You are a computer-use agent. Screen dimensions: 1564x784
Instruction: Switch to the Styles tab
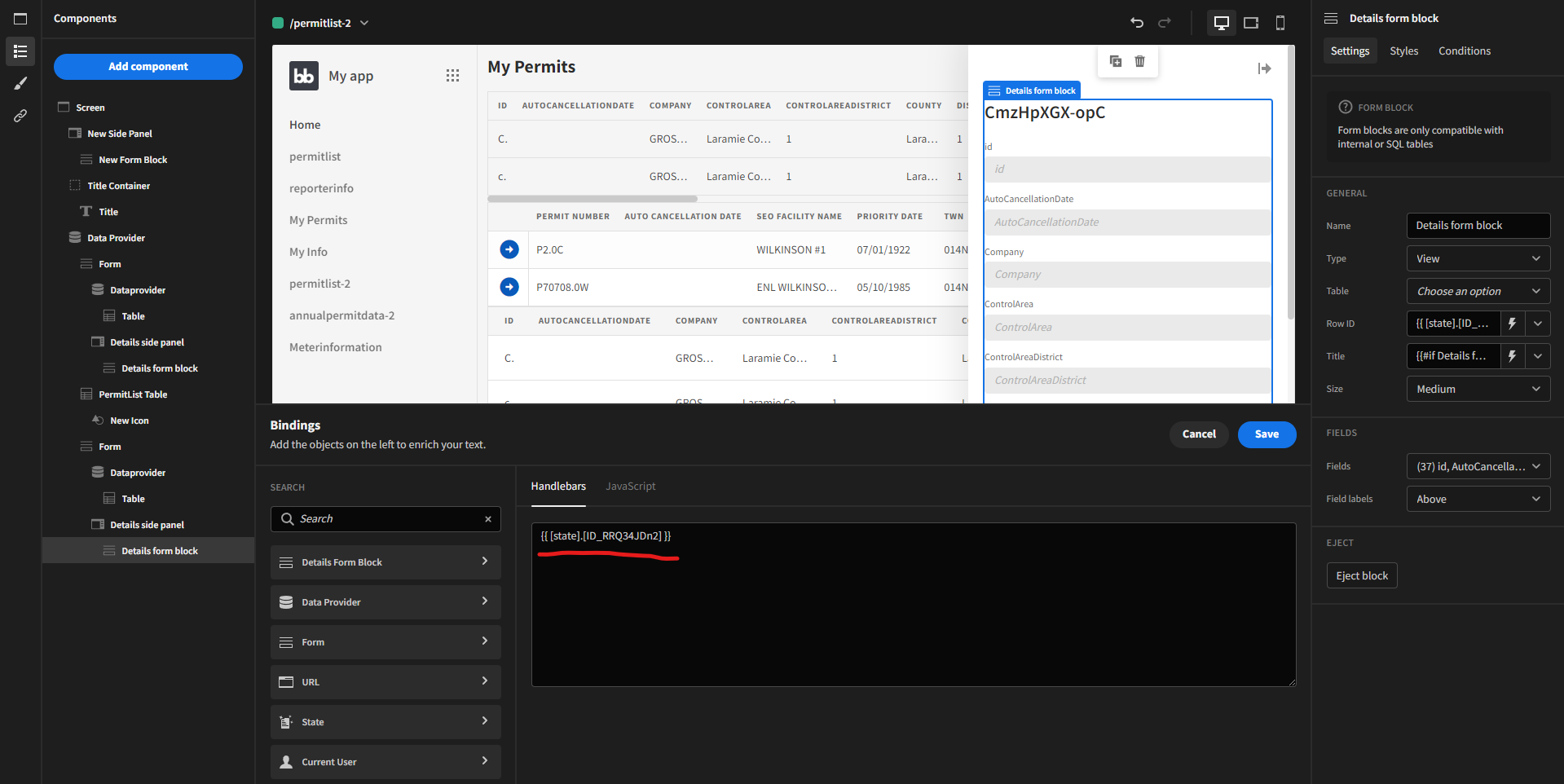pyautogui.click(x=1403, y=51)
